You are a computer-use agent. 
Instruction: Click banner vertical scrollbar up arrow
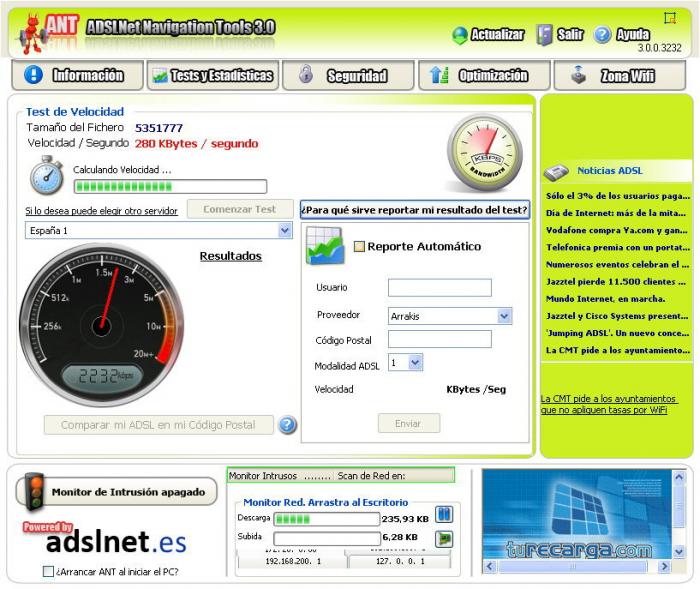679,477
